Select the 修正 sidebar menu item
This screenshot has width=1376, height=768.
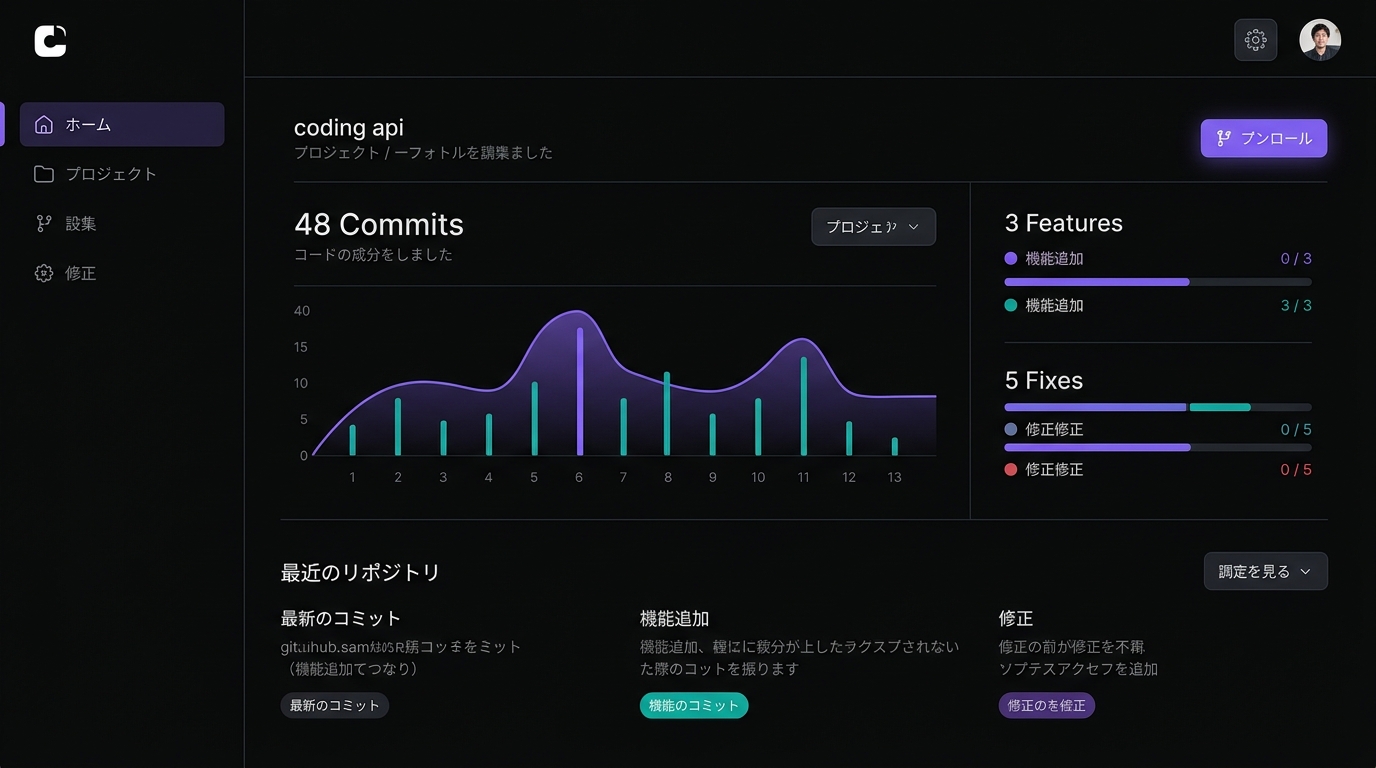(x=81, y=273)
